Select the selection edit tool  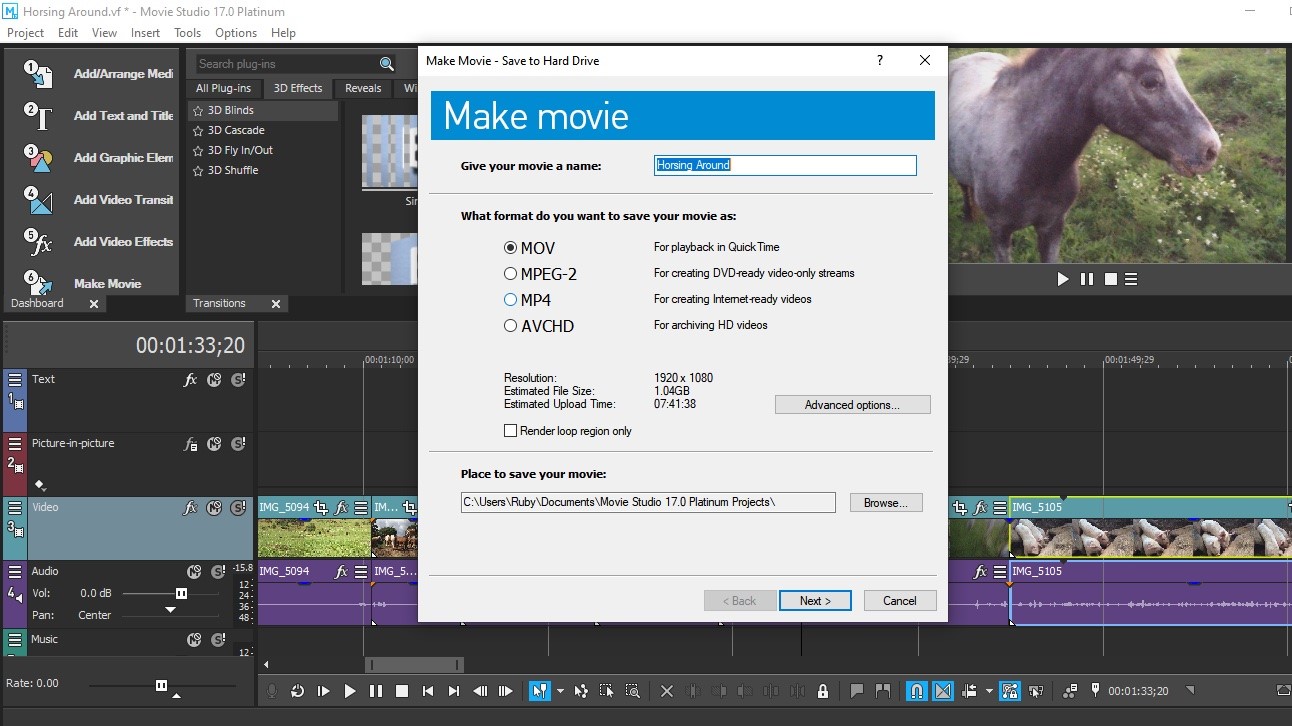click(x=607, y=691)
